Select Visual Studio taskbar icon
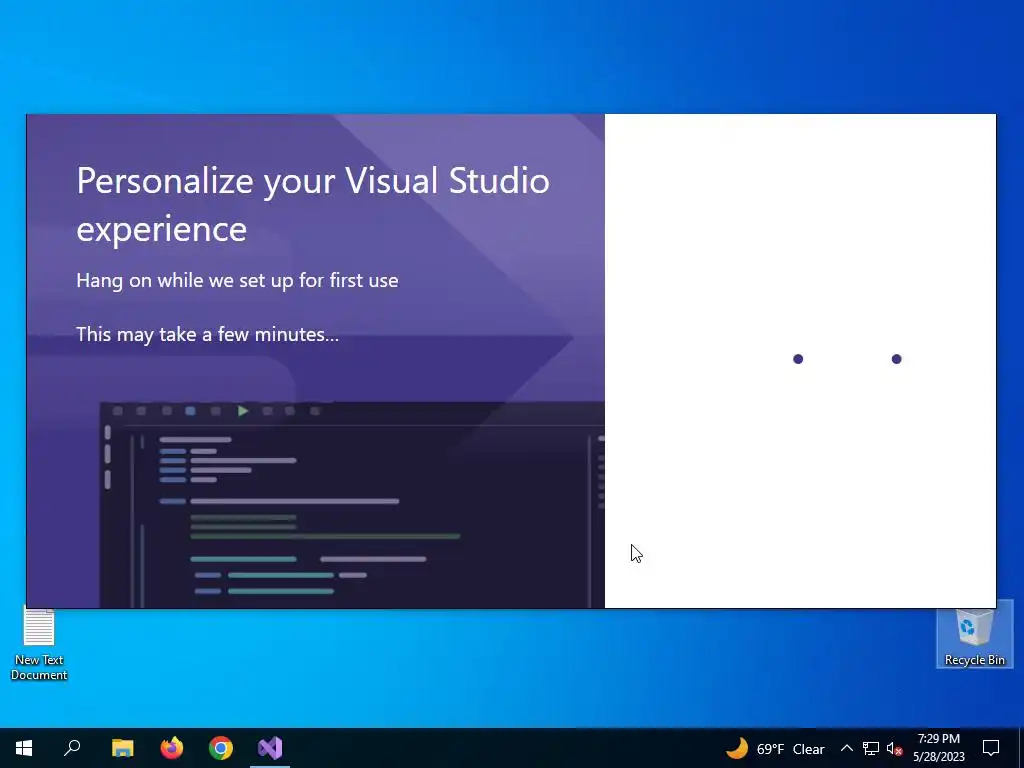Viewport: 1024px width, 768px height. click(x=270, y=748)
